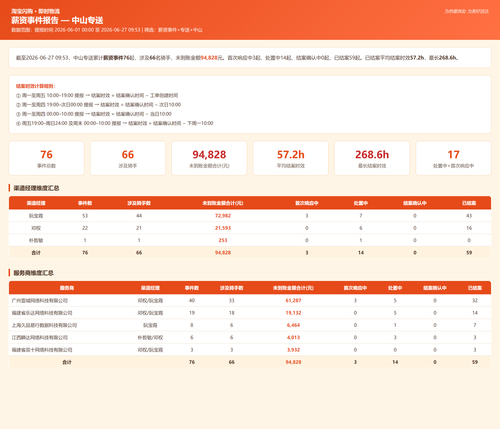Click the 服务商维度汇总 section heading
Screen dimensions: 500x429
point(33,273)
